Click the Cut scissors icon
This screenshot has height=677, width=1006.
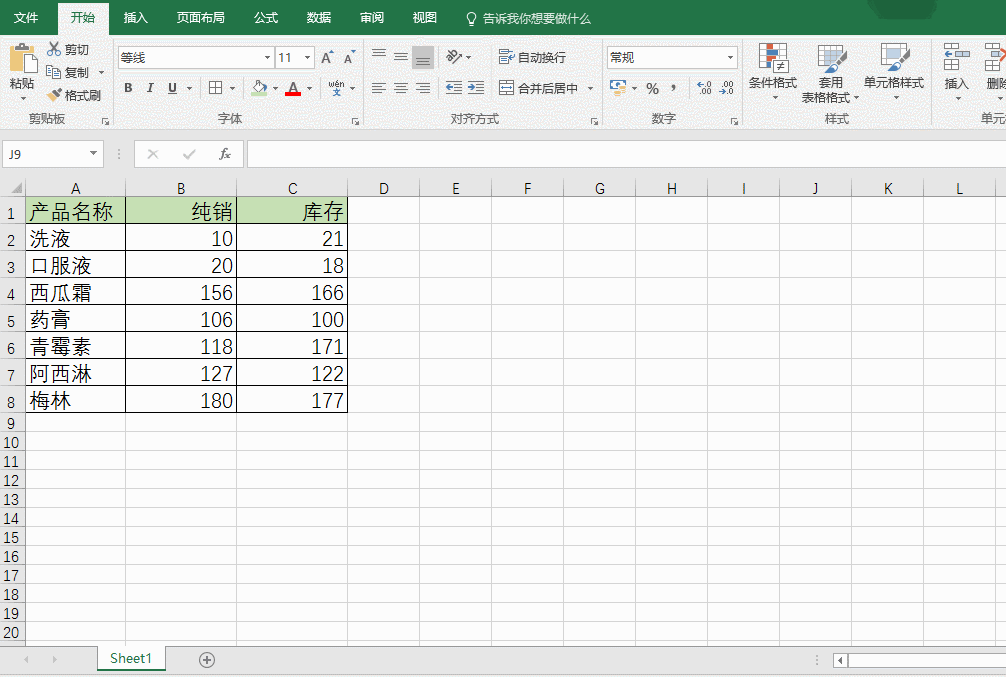[54, 49]
